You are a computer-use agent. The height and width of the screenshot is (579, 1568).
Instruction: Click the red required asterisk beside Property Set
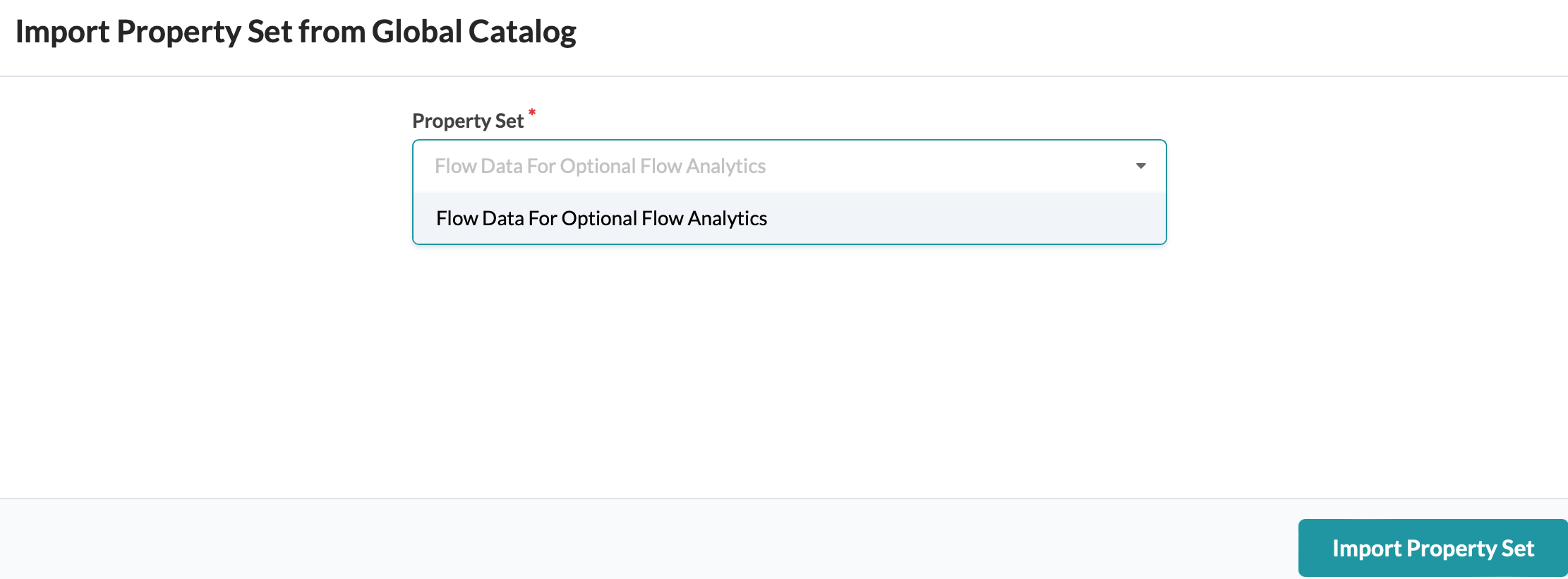pyautogui.click(x=532, y=113)
